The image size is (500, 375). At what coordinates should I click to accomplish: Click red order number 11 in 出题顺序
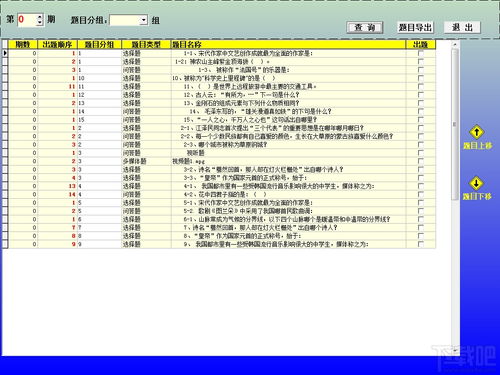(x=72, y=87)
